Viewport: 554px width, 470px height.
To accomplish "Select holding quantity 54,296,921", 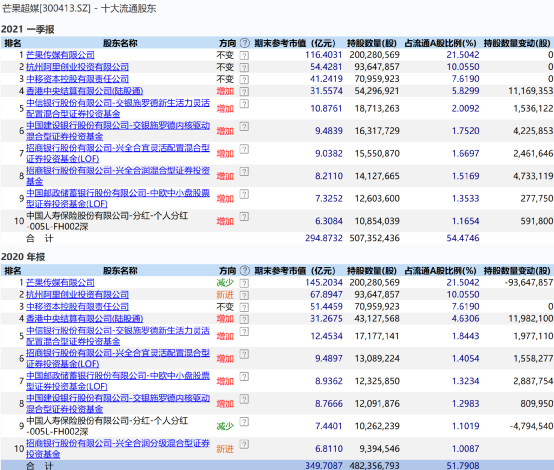I will click(x=377, y=91).
